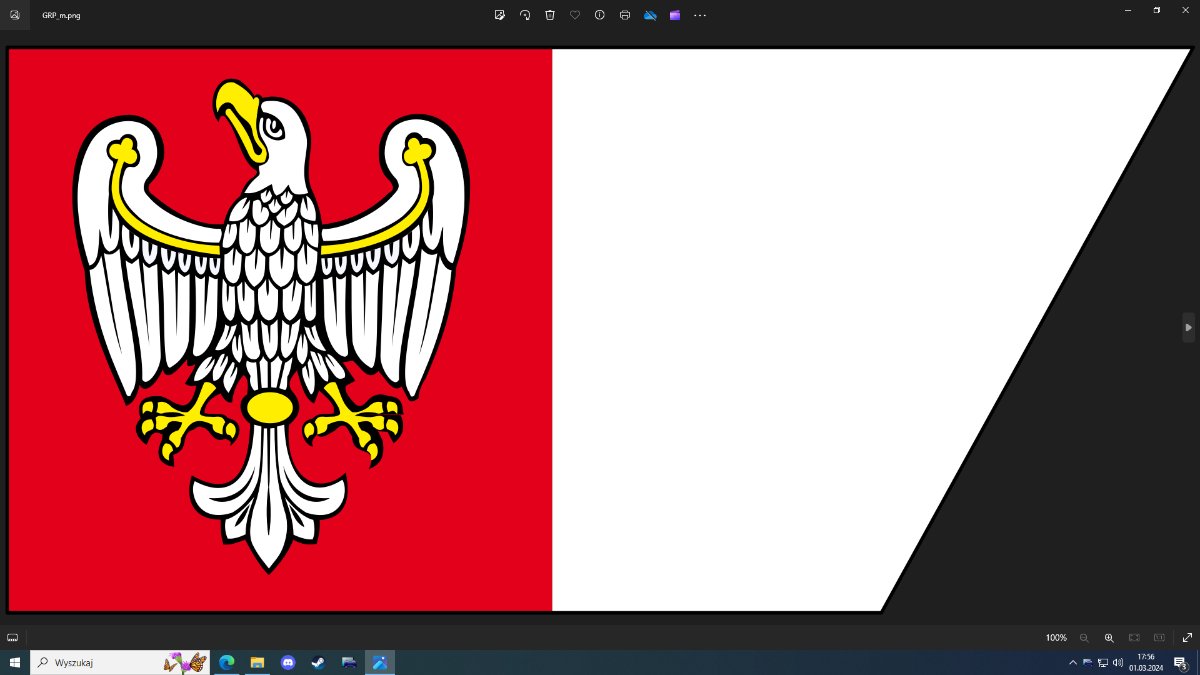Toggle the filmstrip view icon

[x=12, y=637]
